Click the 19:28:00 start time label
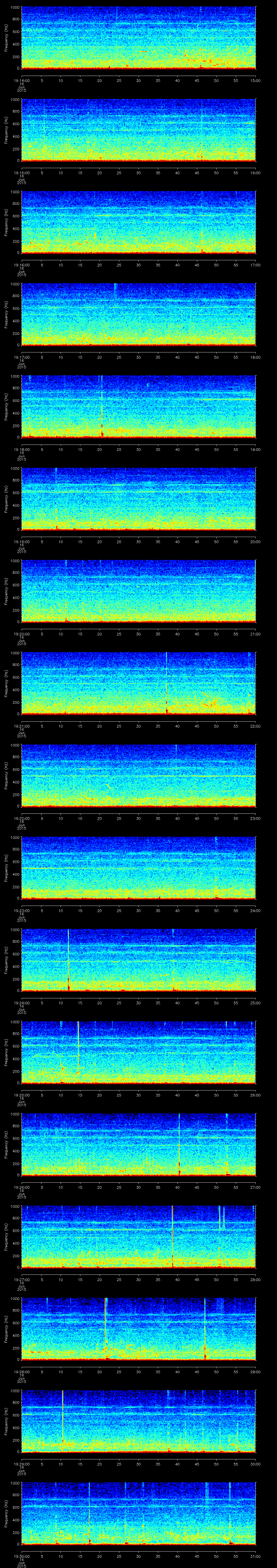277x1568 pixels. (x=21, y=1371)
